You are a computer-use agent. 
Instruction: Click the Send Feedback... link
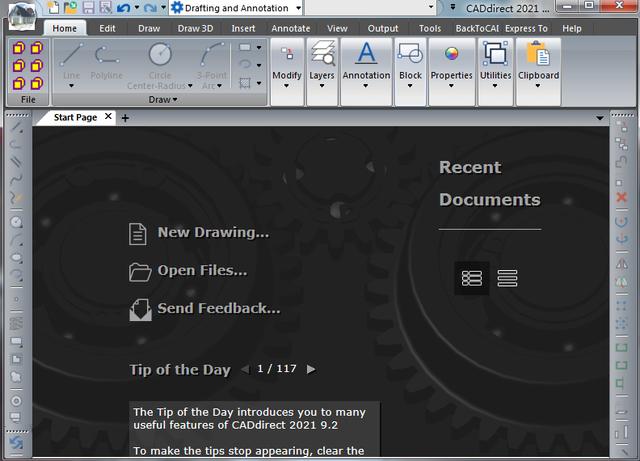[218, 308]
